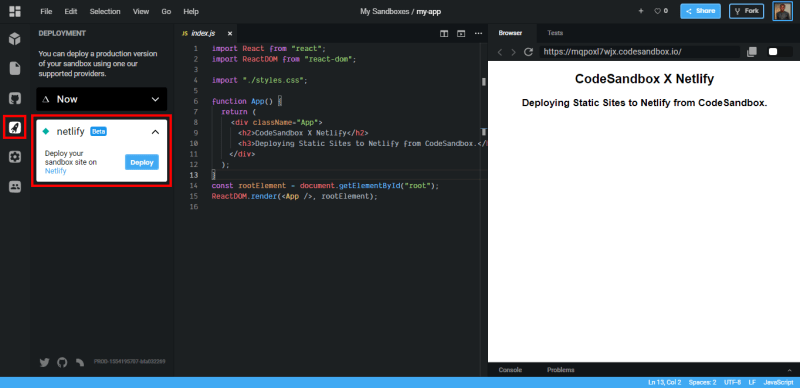
Task: Open the Edit menu
Action: click(x=71, y=11)
